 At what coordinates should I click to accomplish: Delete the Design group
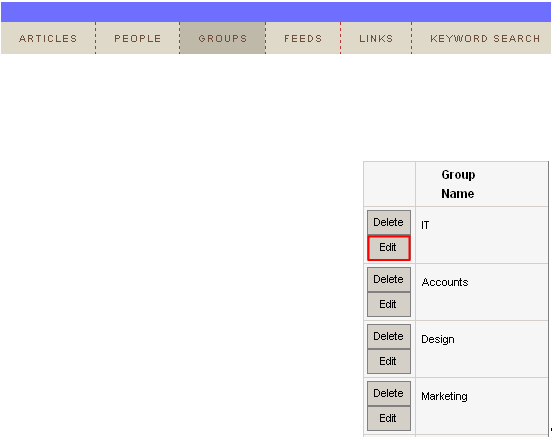[x=389, y=337]
